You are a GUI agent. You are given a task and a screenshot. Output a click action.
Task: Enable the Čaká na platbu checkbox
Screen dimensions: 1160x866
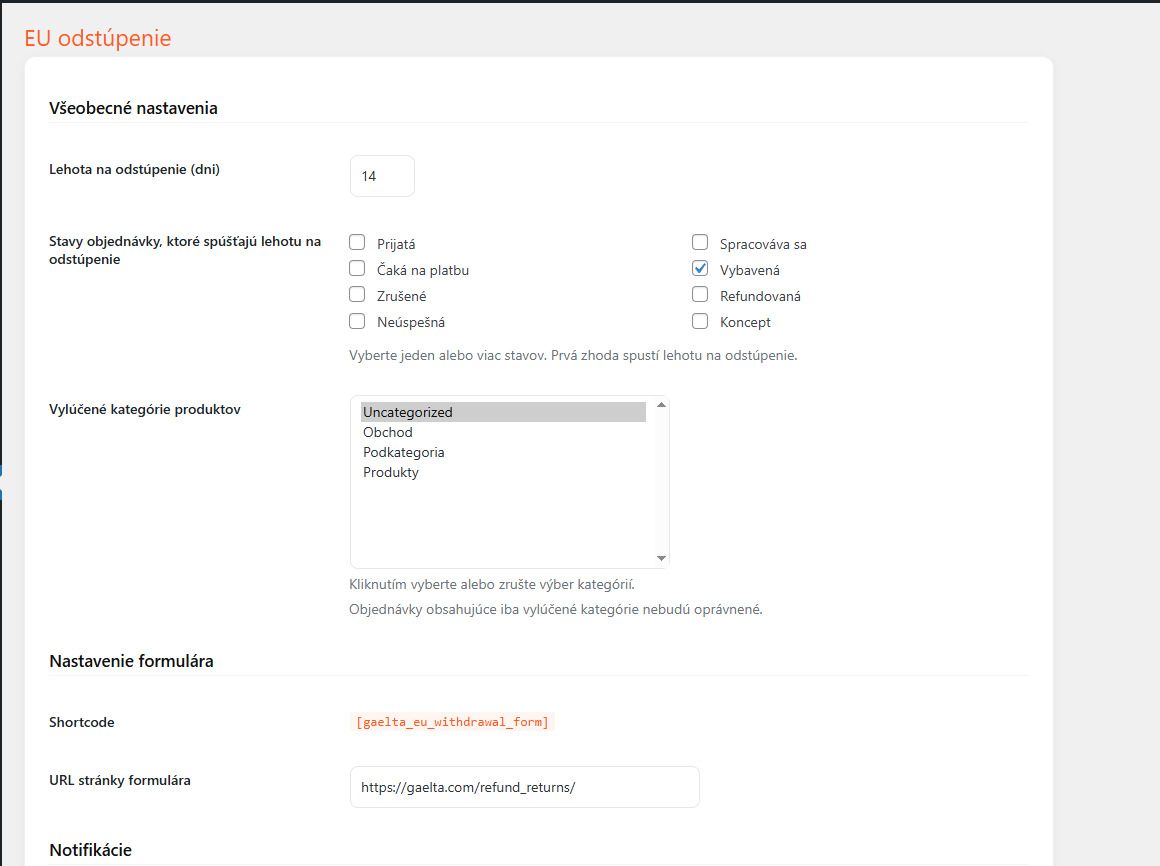coord(357,268)
